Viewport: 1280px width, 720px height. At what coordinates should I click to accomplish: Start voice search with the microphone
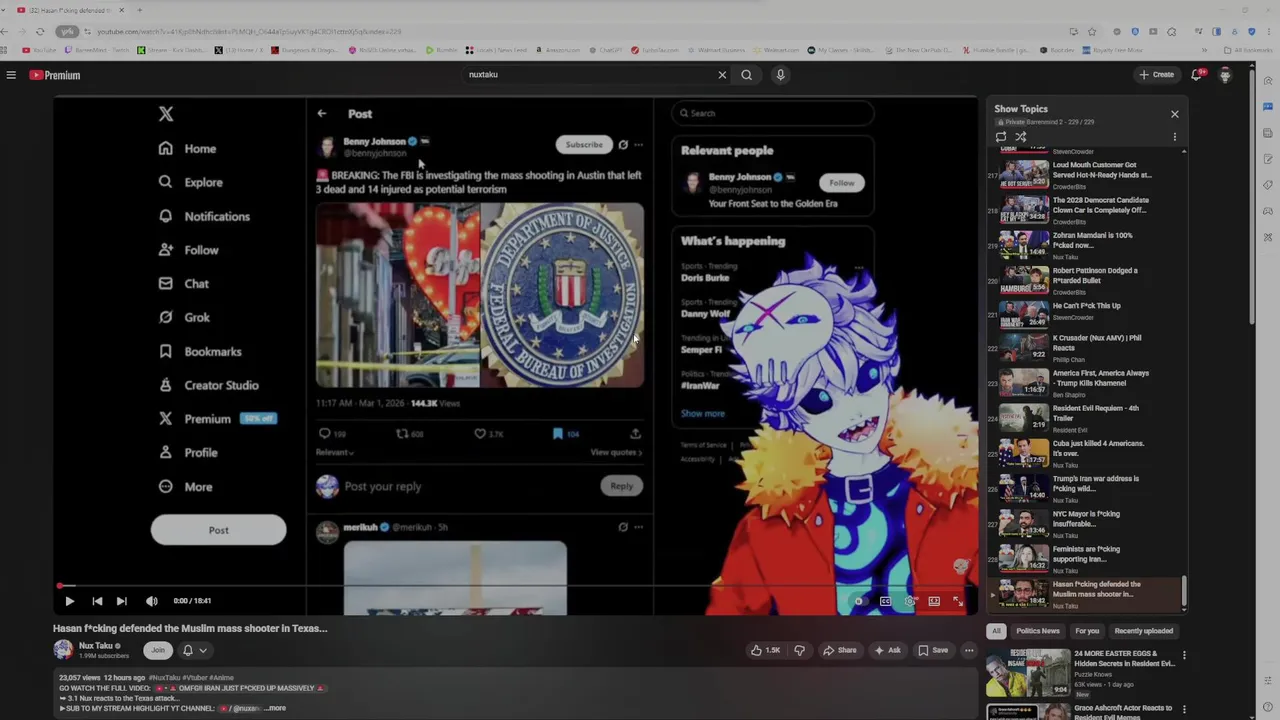780,75
